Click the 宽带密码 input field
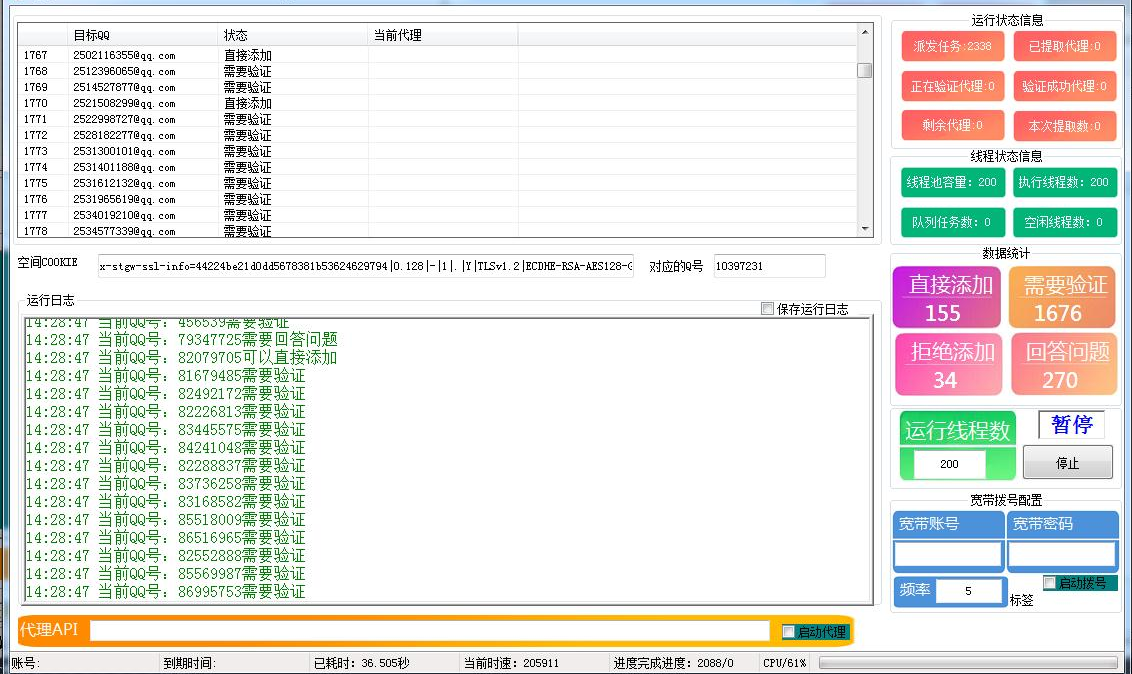This screenshot has height=674, width=1132. point(1062,555)
